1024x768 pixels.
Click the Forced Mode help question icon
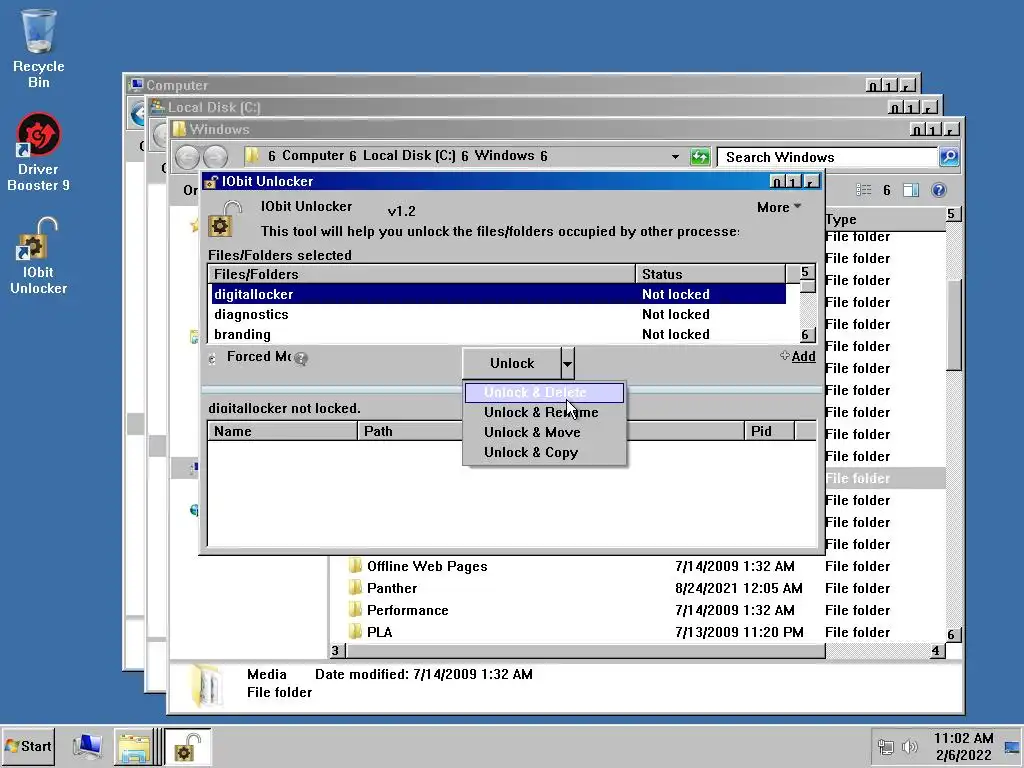(x=300, y=359)
